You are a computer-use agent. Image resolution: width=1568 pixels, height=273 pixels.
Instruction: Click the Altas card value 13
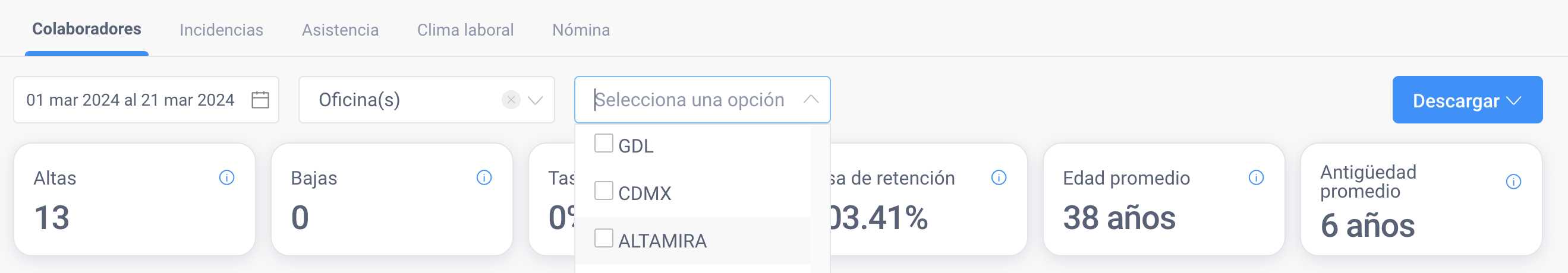coord(52,218)
